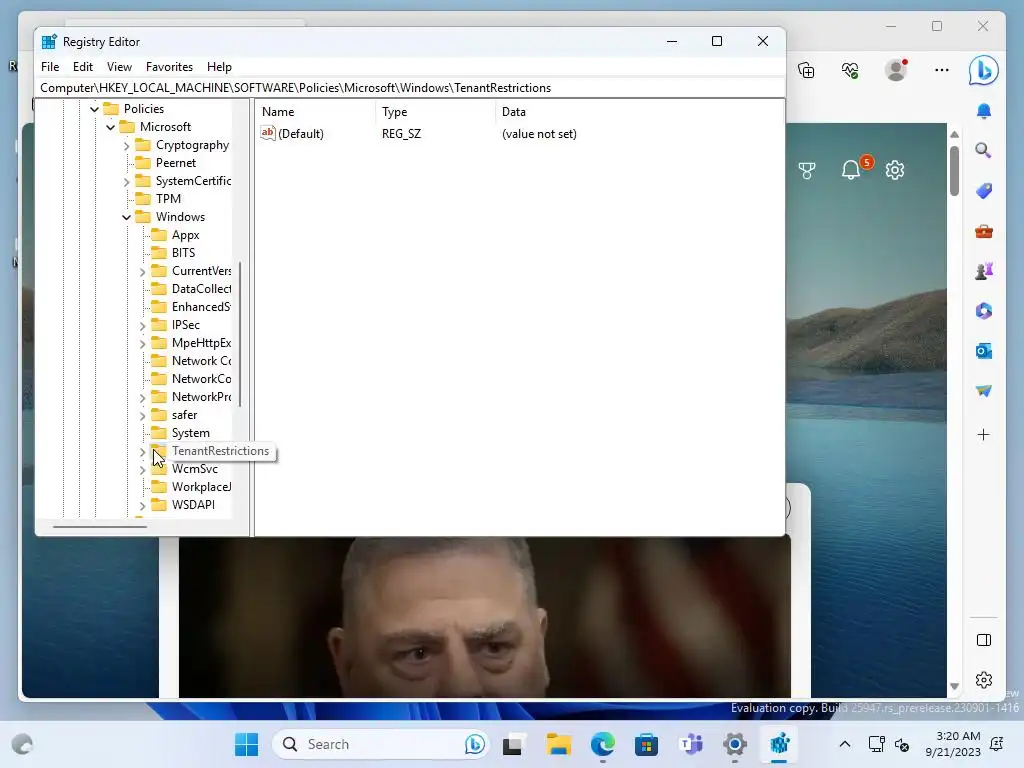Open the Windows Start menu
The image size is (1024, 768).
246,744
